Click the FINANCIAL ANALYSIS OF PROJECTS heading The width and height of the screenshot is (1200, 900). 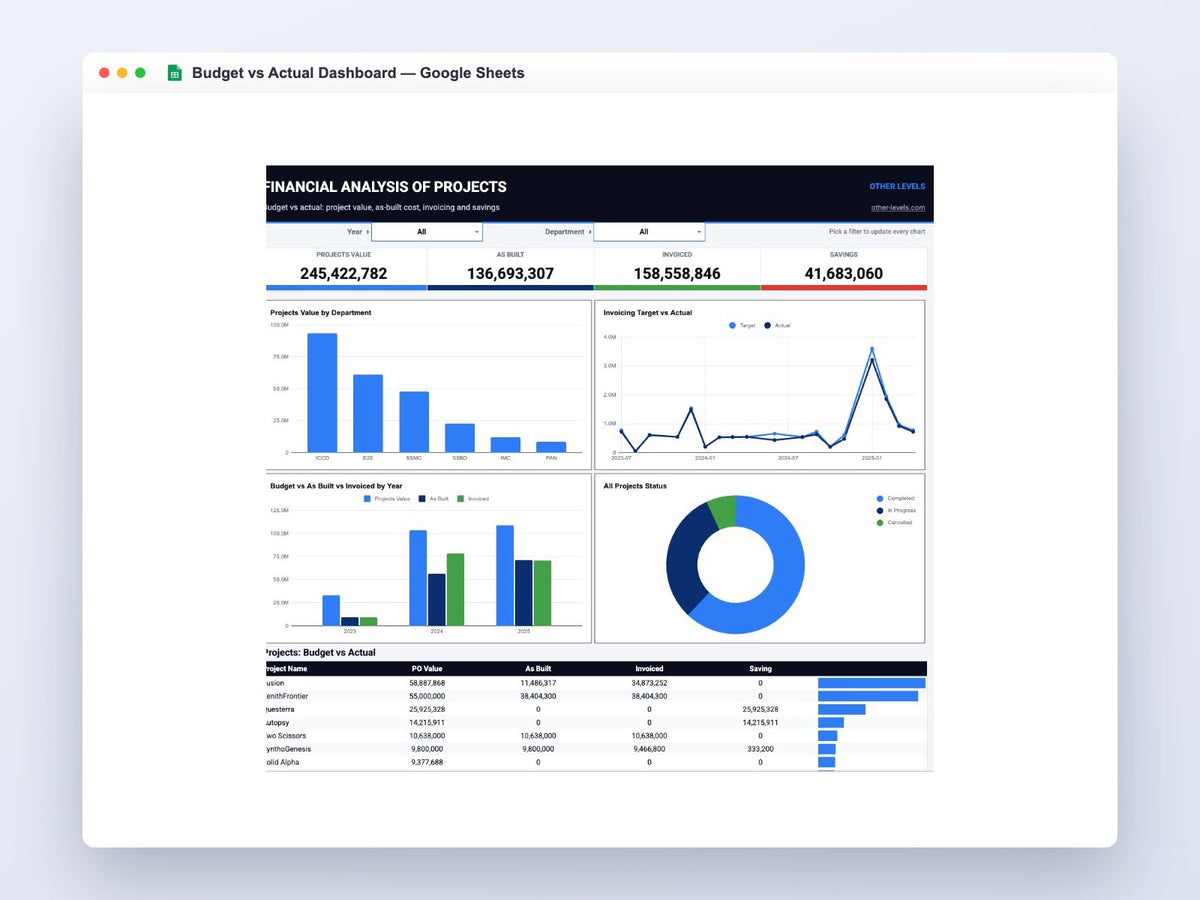pyautogui.click(x=387, y=187)
